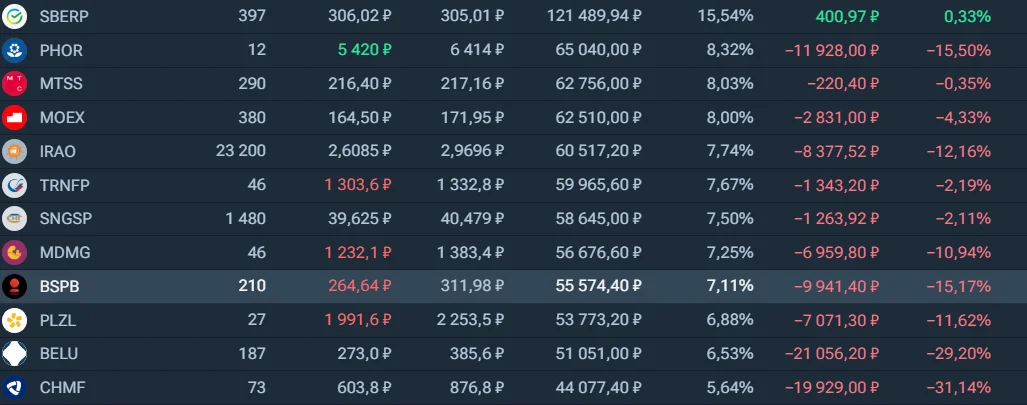Select the PLZL ticker name
The height and width of the screenshot is (405, 1027).
(x=58, y=320)
